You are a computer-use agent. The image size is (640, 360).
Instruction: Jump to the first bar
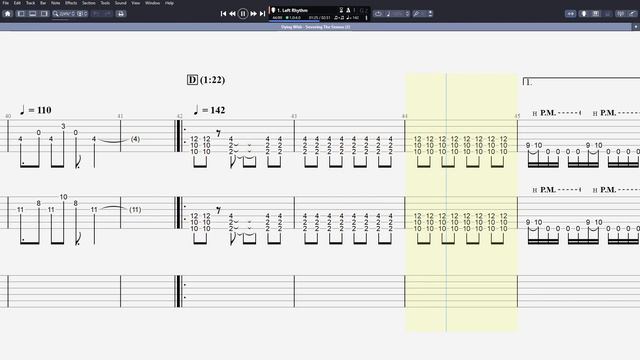click(223, 13)
